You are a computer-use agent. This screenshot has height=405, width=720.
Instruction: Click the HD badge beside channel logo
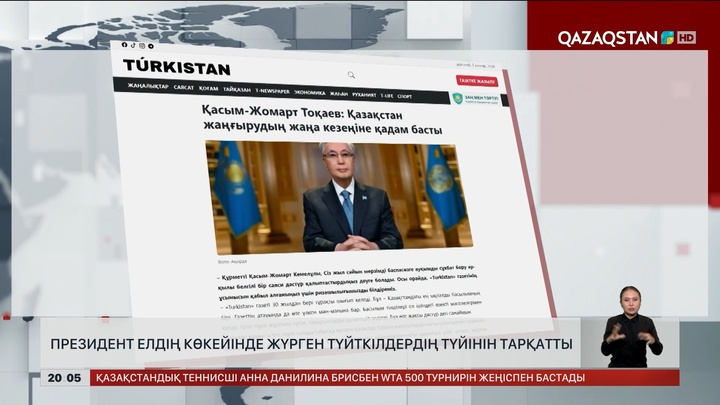pos(686,38)
